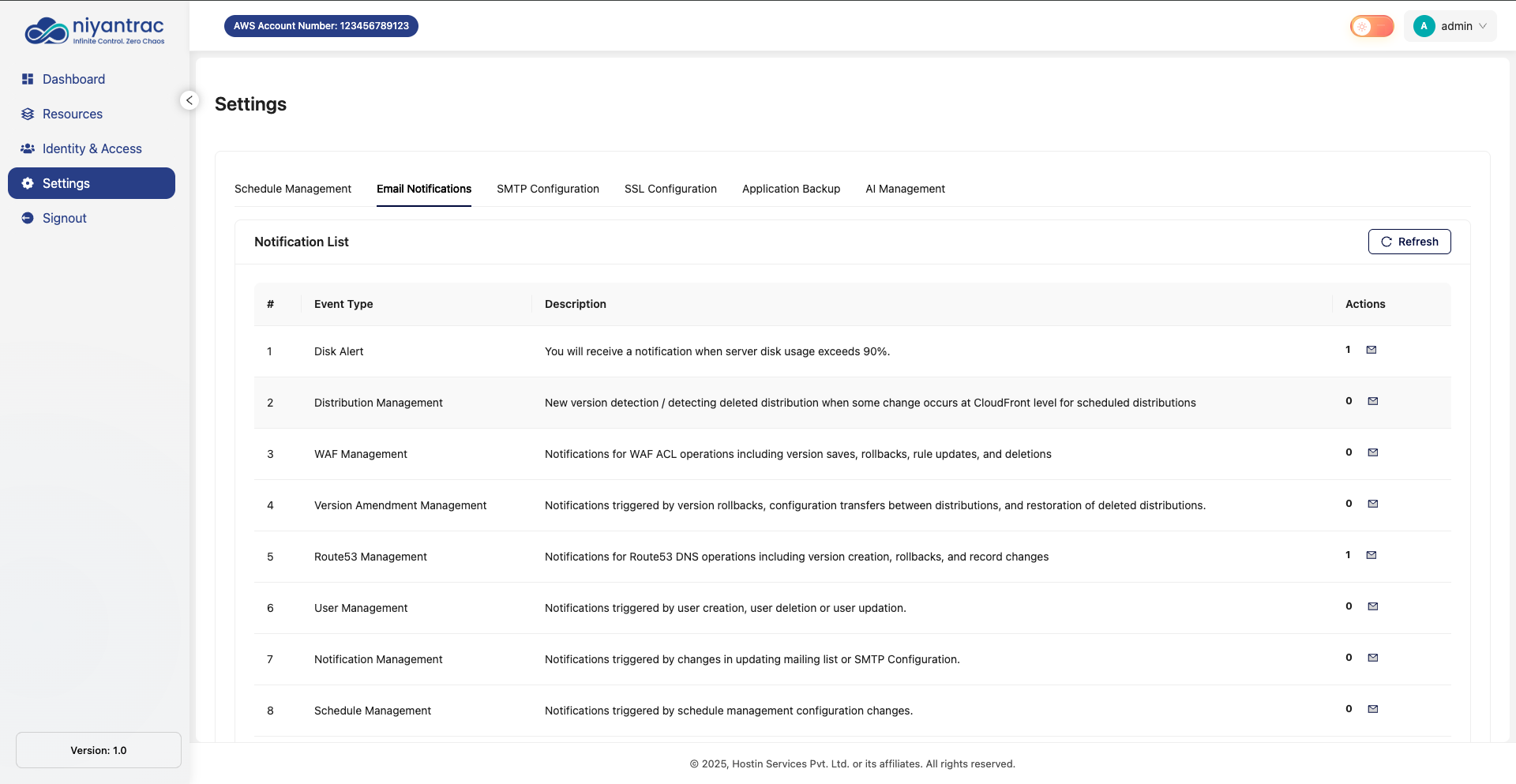Open Resources from the sidebar

click(x=72, y=114)
